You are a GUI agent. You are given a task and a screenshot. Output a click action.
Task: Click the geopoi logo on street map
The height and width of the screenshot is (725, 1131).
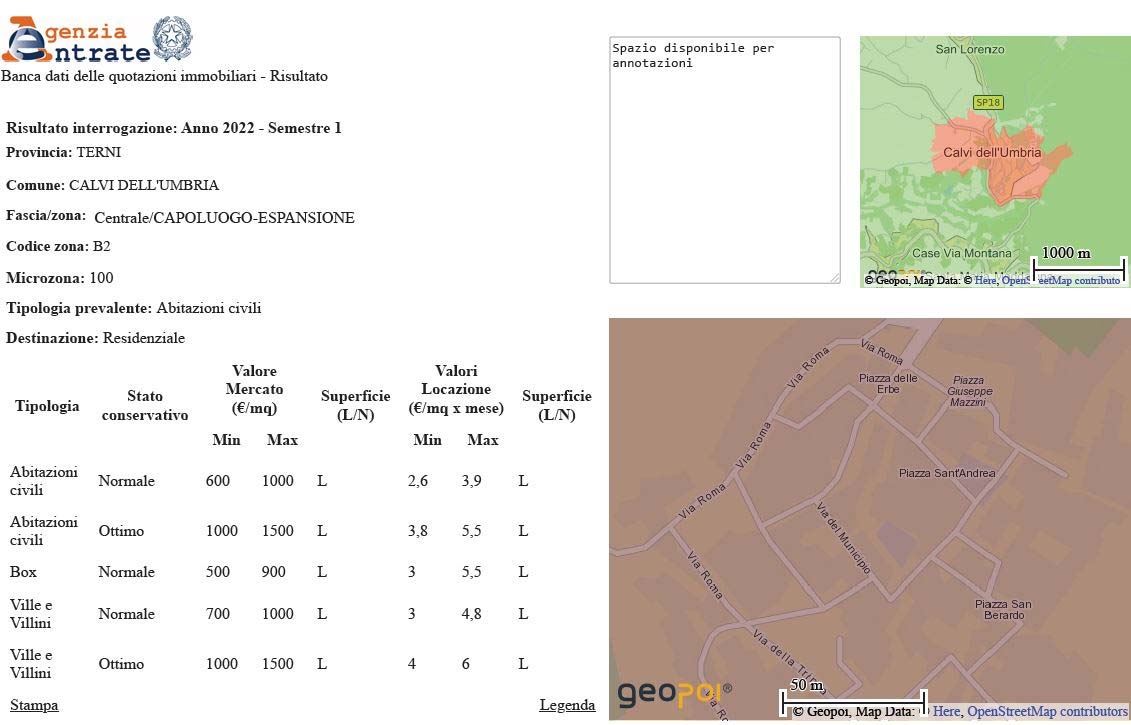coord(674,693)
